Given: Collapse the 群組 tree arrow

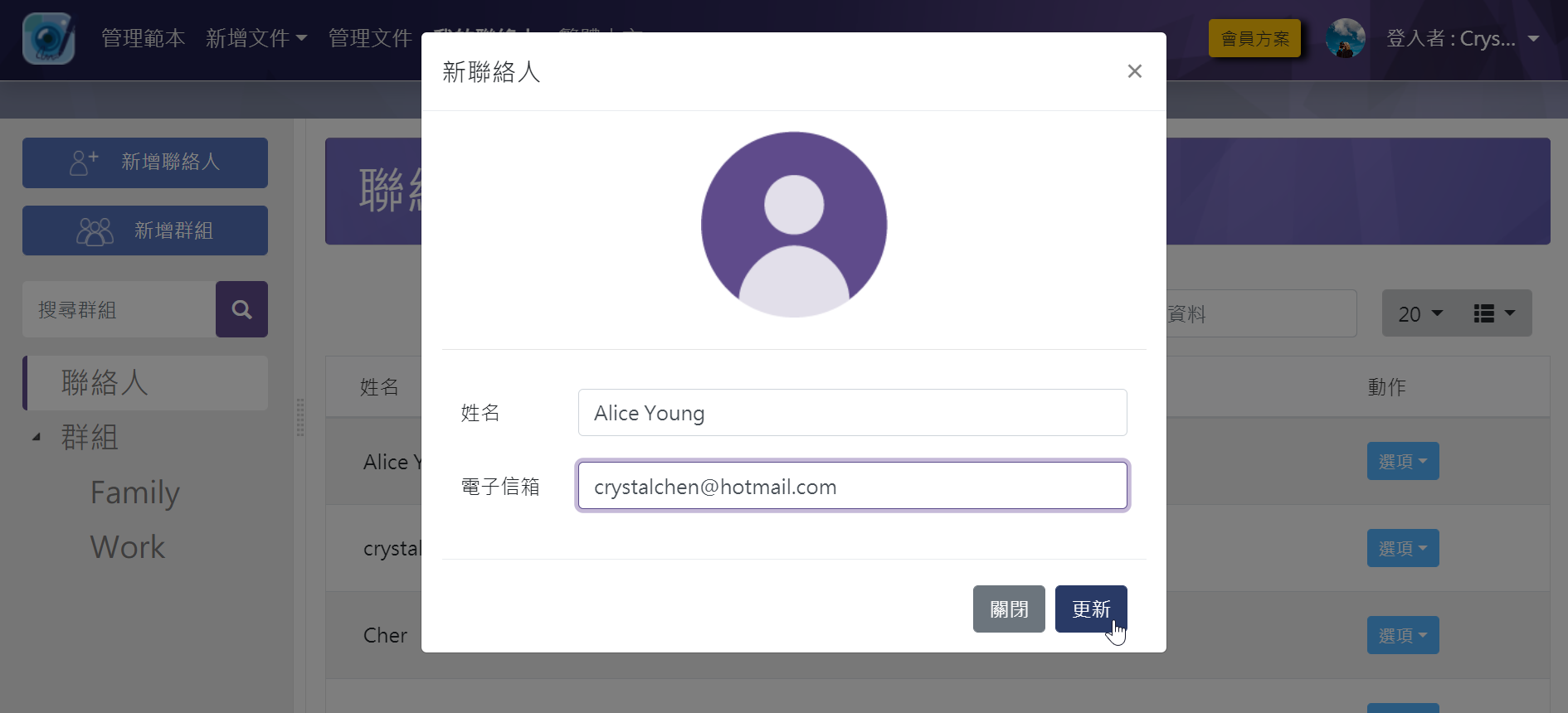Looking at the screenshot, I should [37, 437].
